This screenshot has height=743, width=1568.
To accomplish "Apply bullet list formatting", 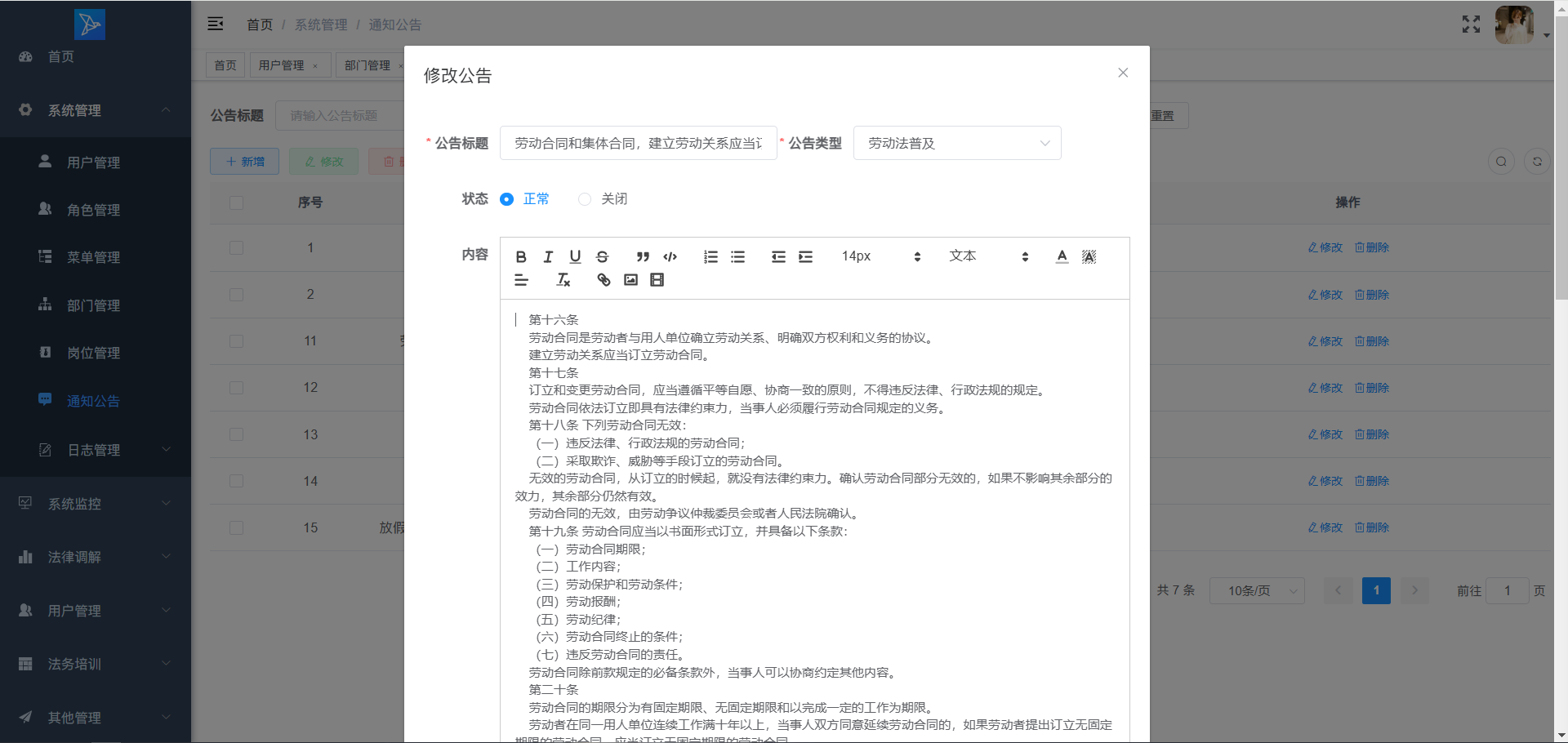I will [737, 256].
